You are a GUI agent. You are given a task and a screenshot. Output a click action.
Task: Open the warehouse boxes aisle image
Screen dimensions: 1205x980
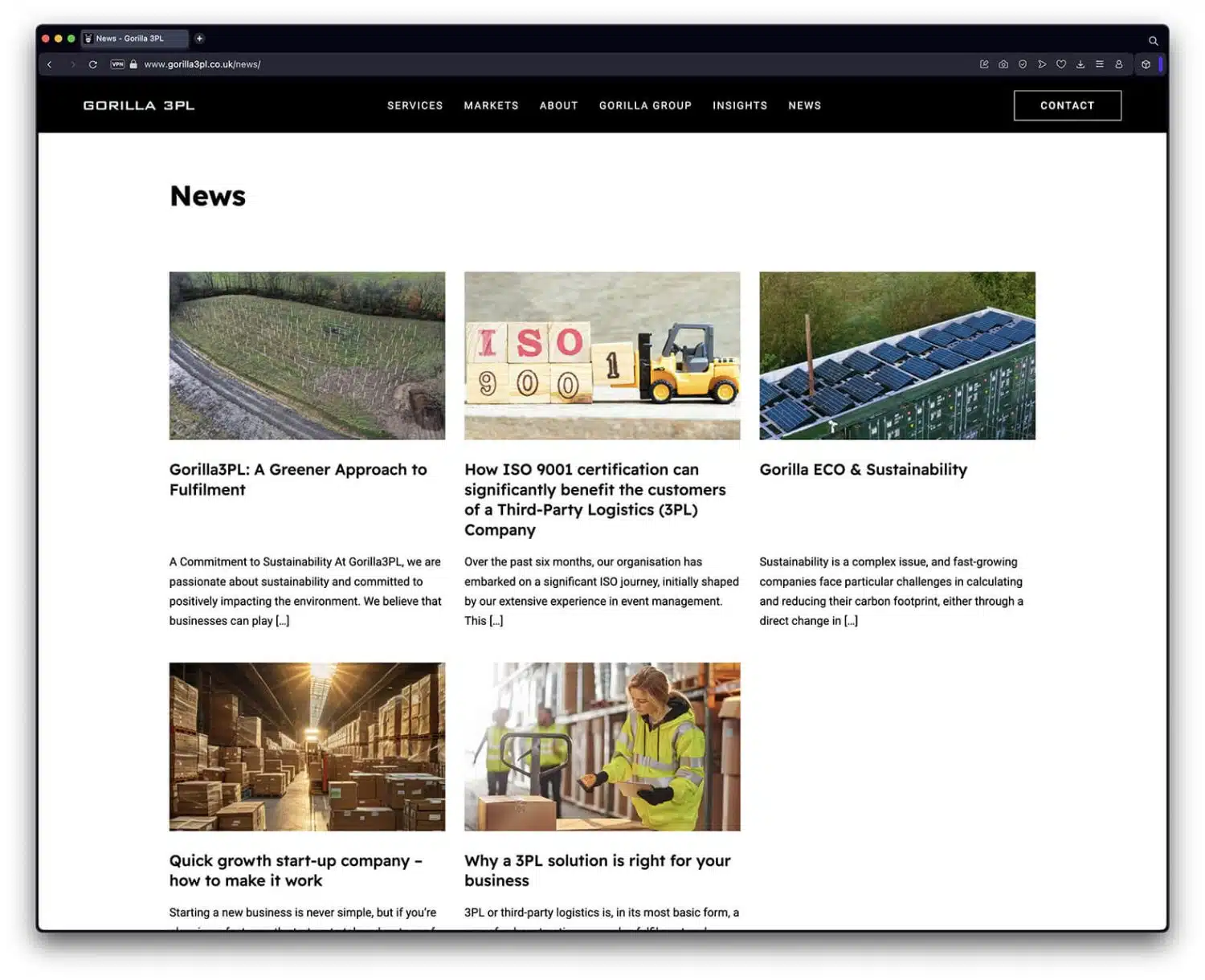pyautogui.click(x=307, y=746)
